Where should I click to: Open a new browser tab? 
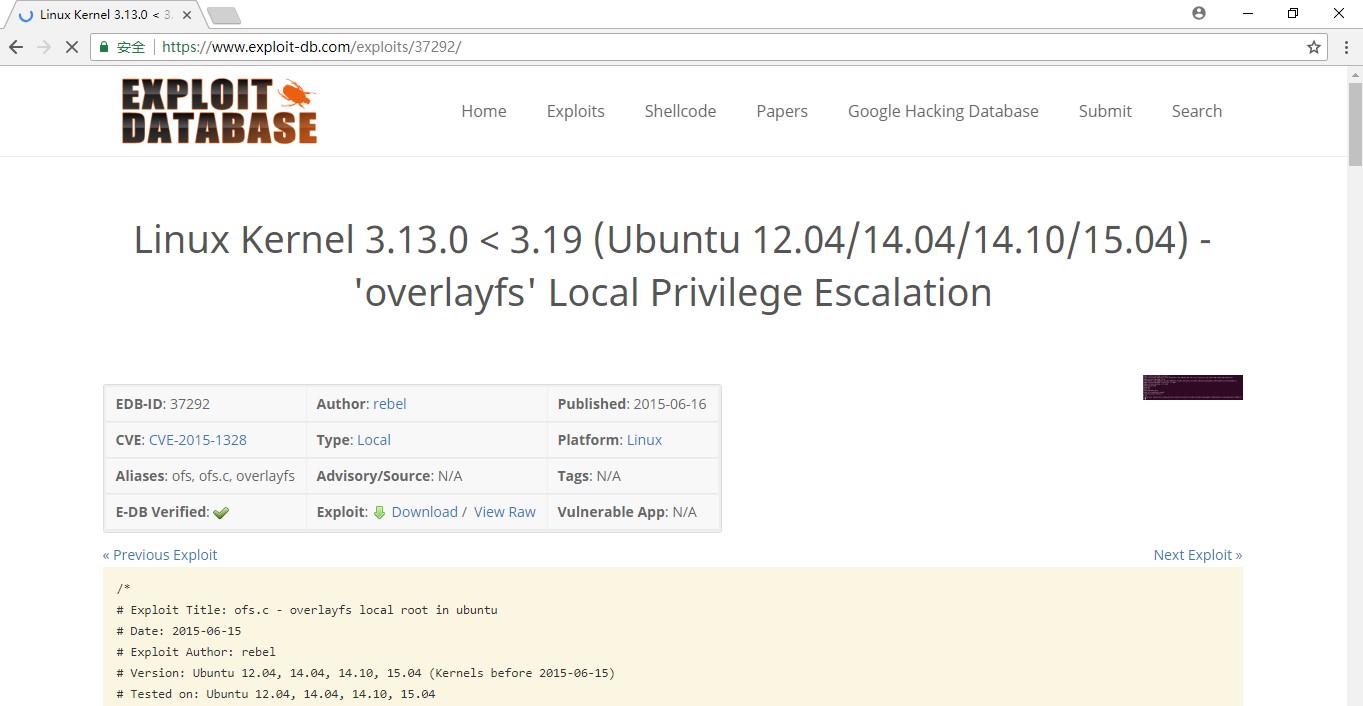[x=223, y=15]
